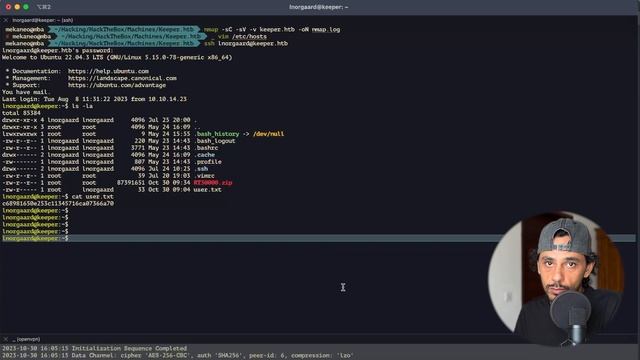Click the .bashrc filename
Image resolution: width=640 pixels, height=360 pixels.
[206, 148]
